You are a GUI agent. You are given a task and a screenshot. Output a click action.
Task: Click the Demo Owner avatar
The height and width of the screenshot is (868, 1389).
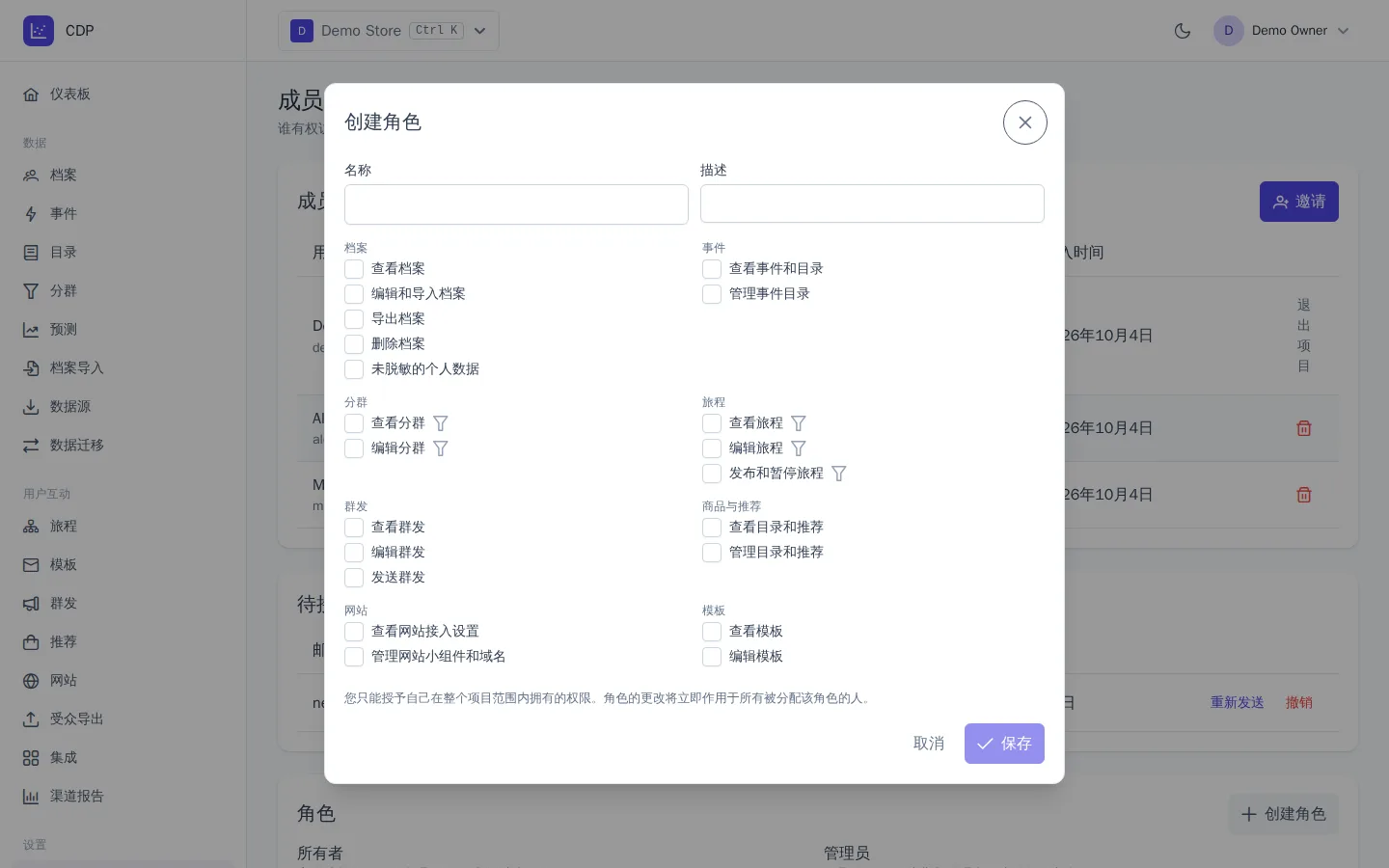[1229, 31]
